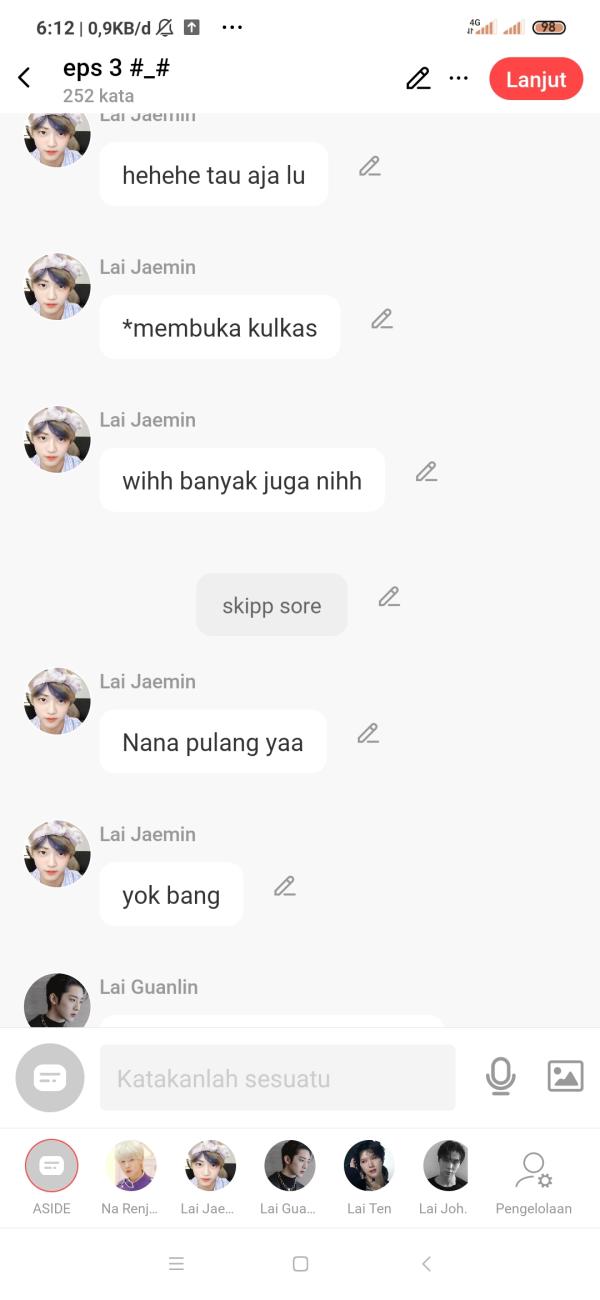Edit the "wihh banyak juga nihh" message
Image resolution: width=600 pixels, height=1300 pixels.
427,471
